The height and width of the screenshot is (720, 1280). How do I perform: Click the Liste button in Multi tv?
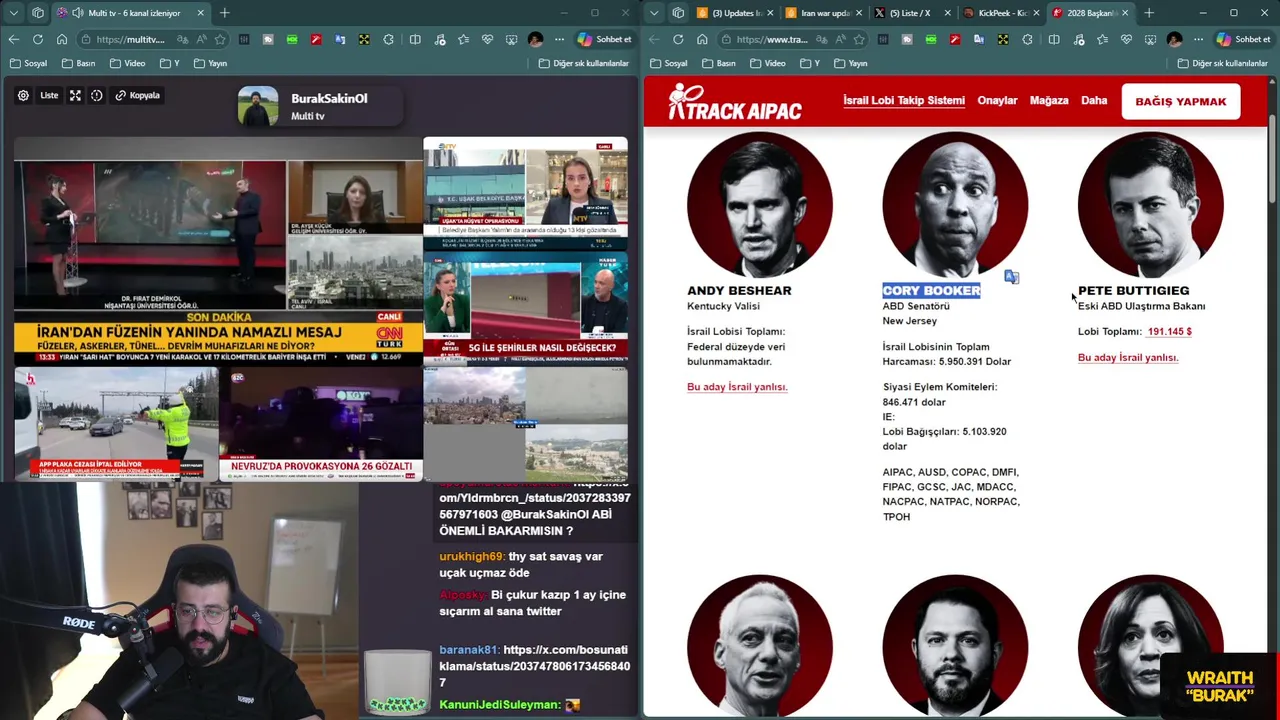pyautogui.click(x=49, y=95)
